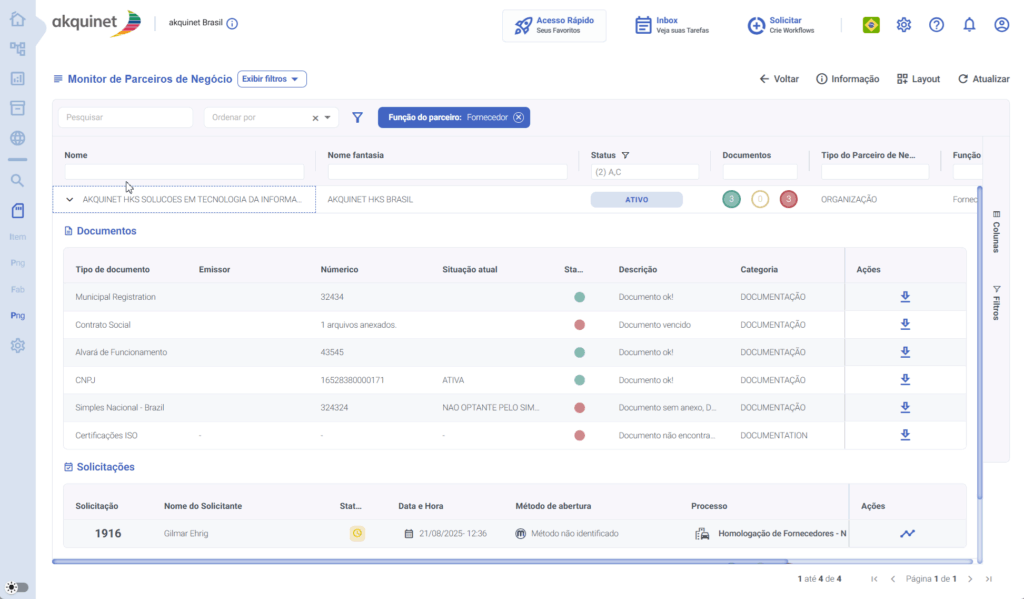
Task: Open the help question mark icon
Action: point(936,25)
